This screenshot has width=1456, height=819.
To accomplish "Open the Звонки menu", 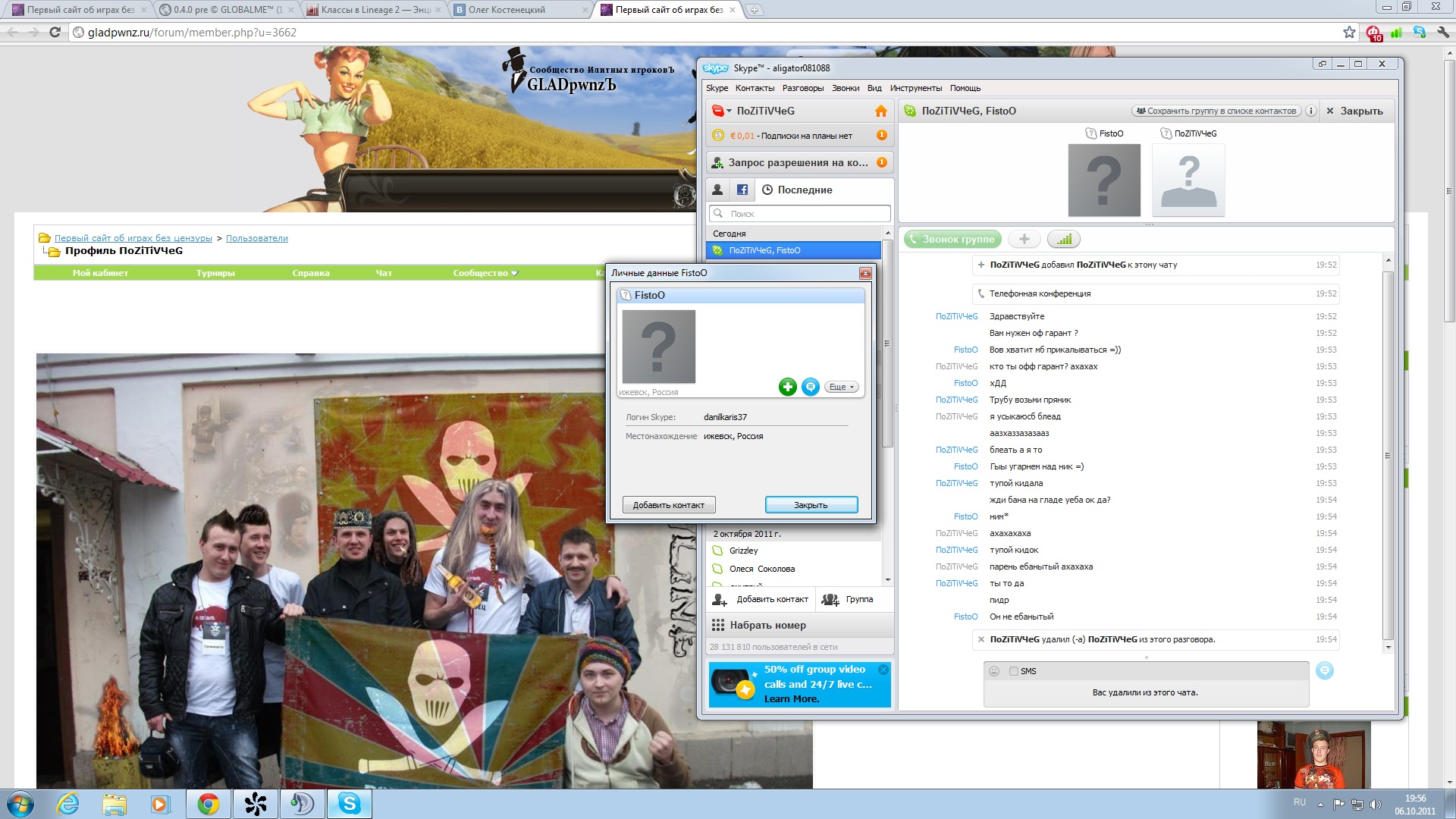I will [845, 88].
